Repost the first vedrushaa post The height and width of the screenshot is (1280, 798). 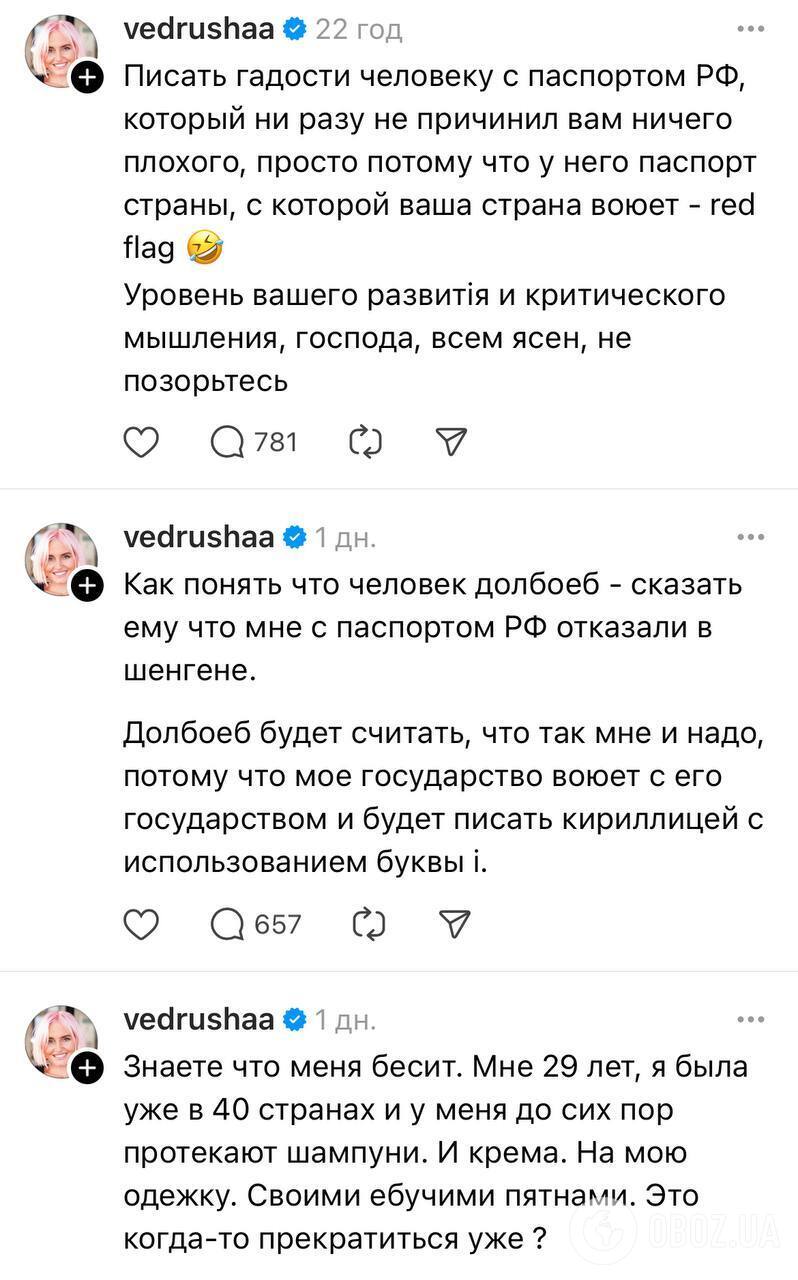point(366,441)
